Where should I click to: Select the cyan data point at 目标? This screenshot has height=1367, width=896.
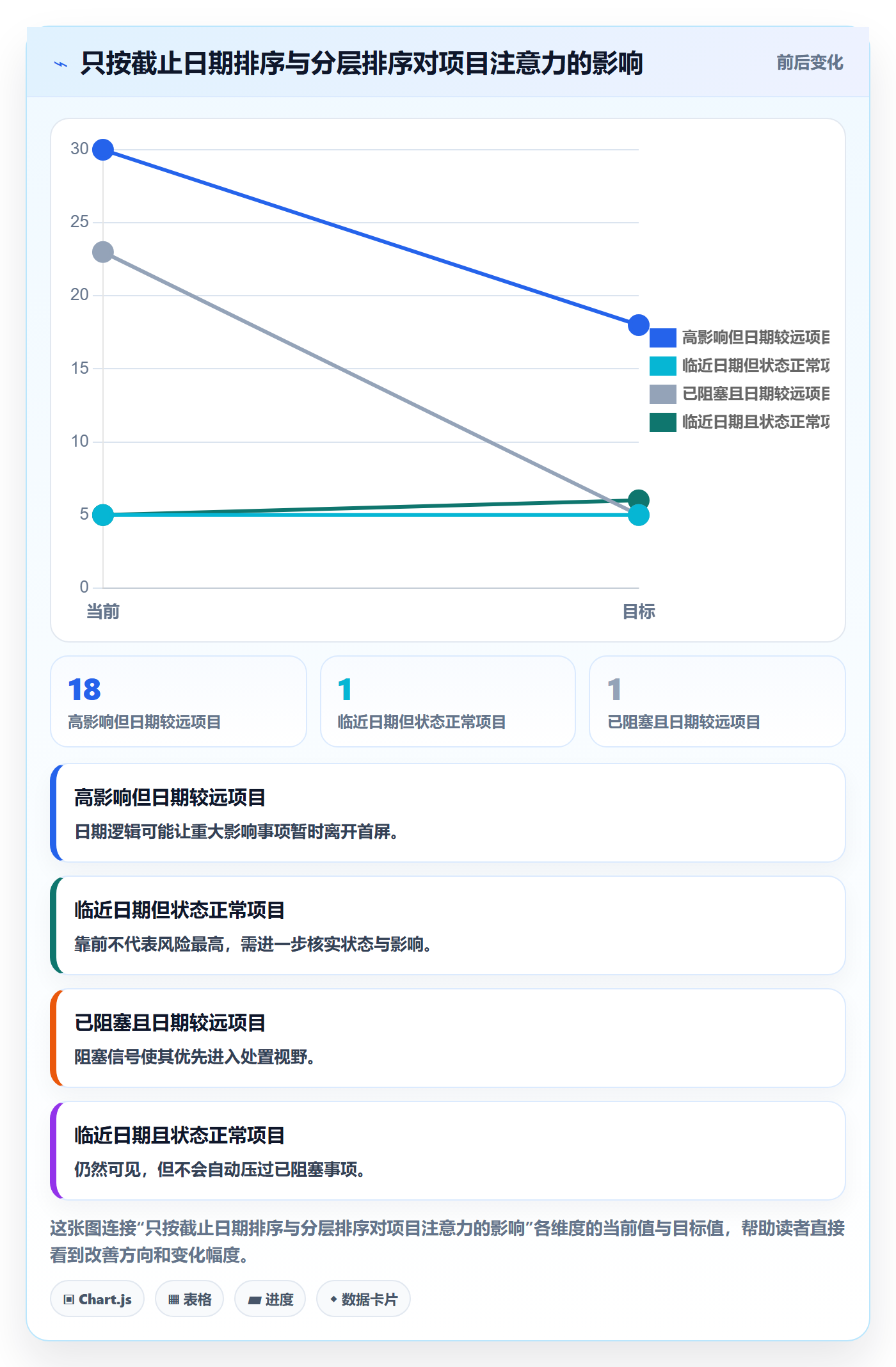(x=639, y=515)
